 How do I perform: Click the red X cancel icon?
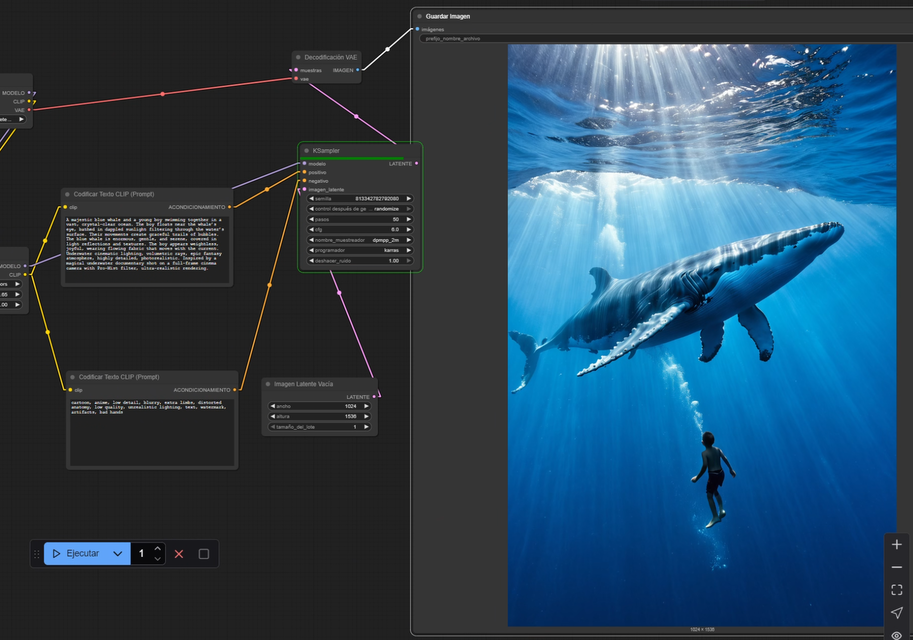tap(179, 554)
